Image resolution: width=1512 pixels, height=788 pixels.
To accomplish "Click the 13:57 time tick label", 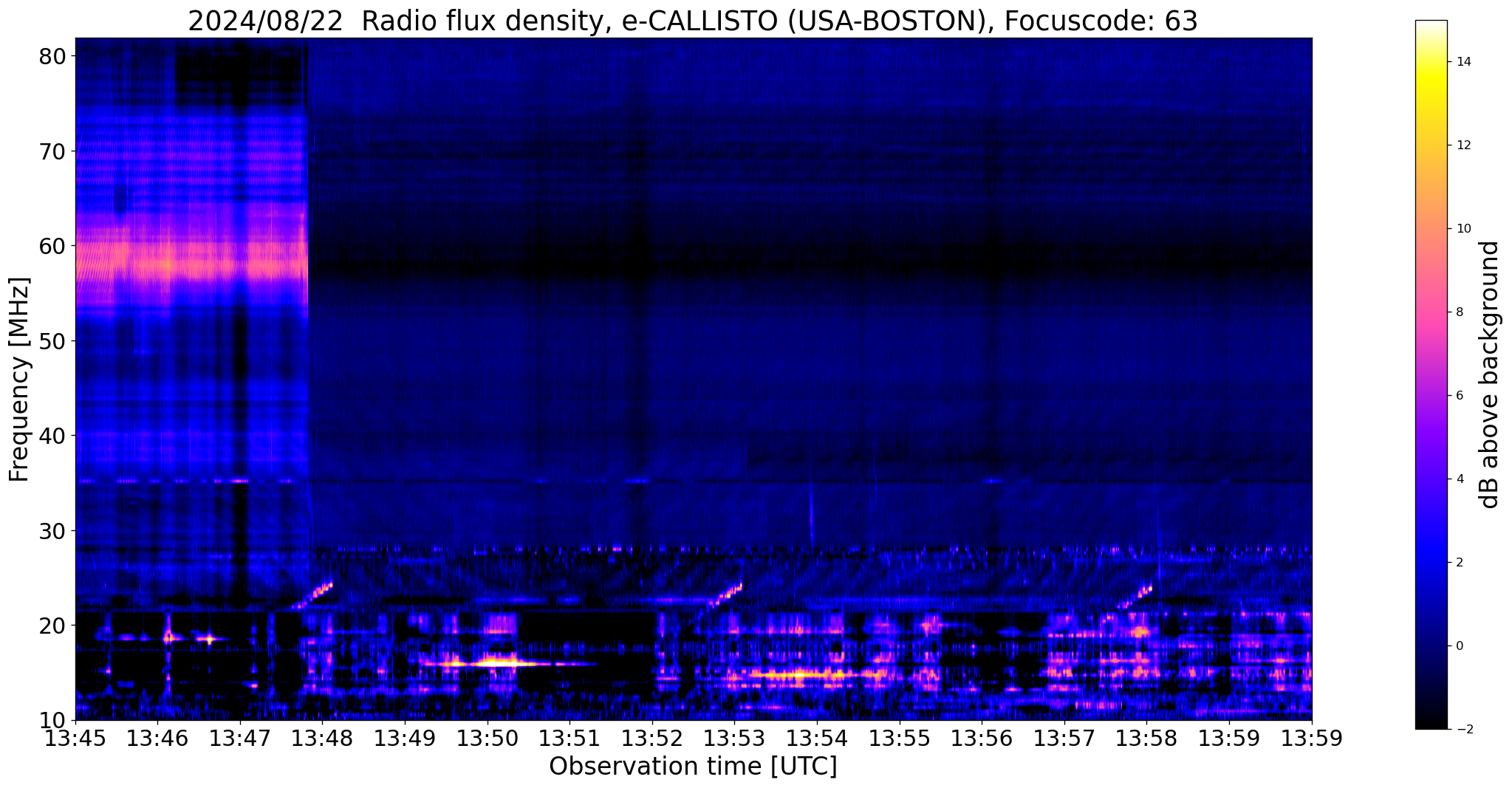I will pyautogui.click(x=1064, y=739).
